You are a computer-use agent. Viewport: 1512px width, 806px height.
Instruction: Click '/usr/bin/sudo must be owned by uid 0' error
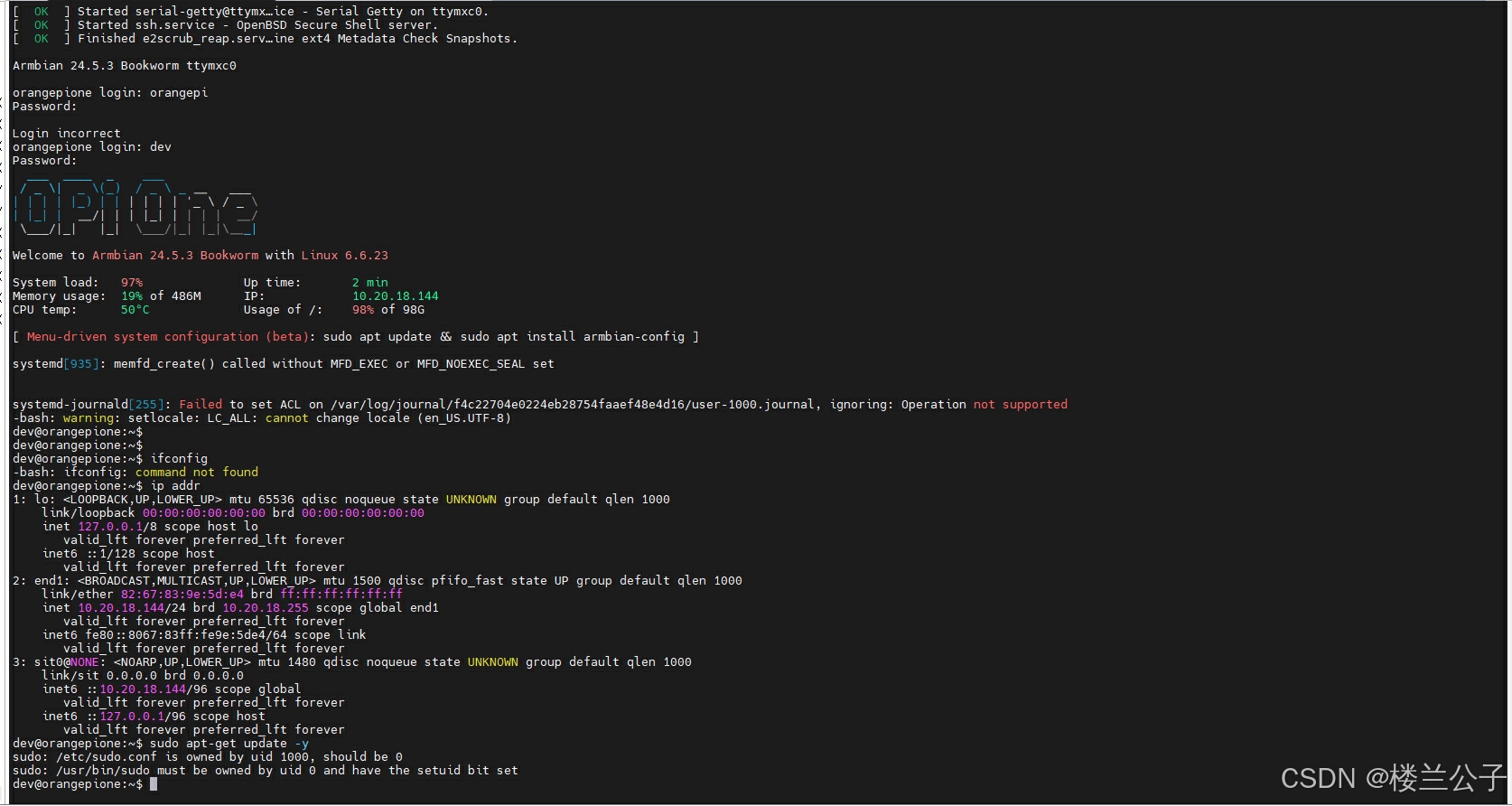point(186,771)
